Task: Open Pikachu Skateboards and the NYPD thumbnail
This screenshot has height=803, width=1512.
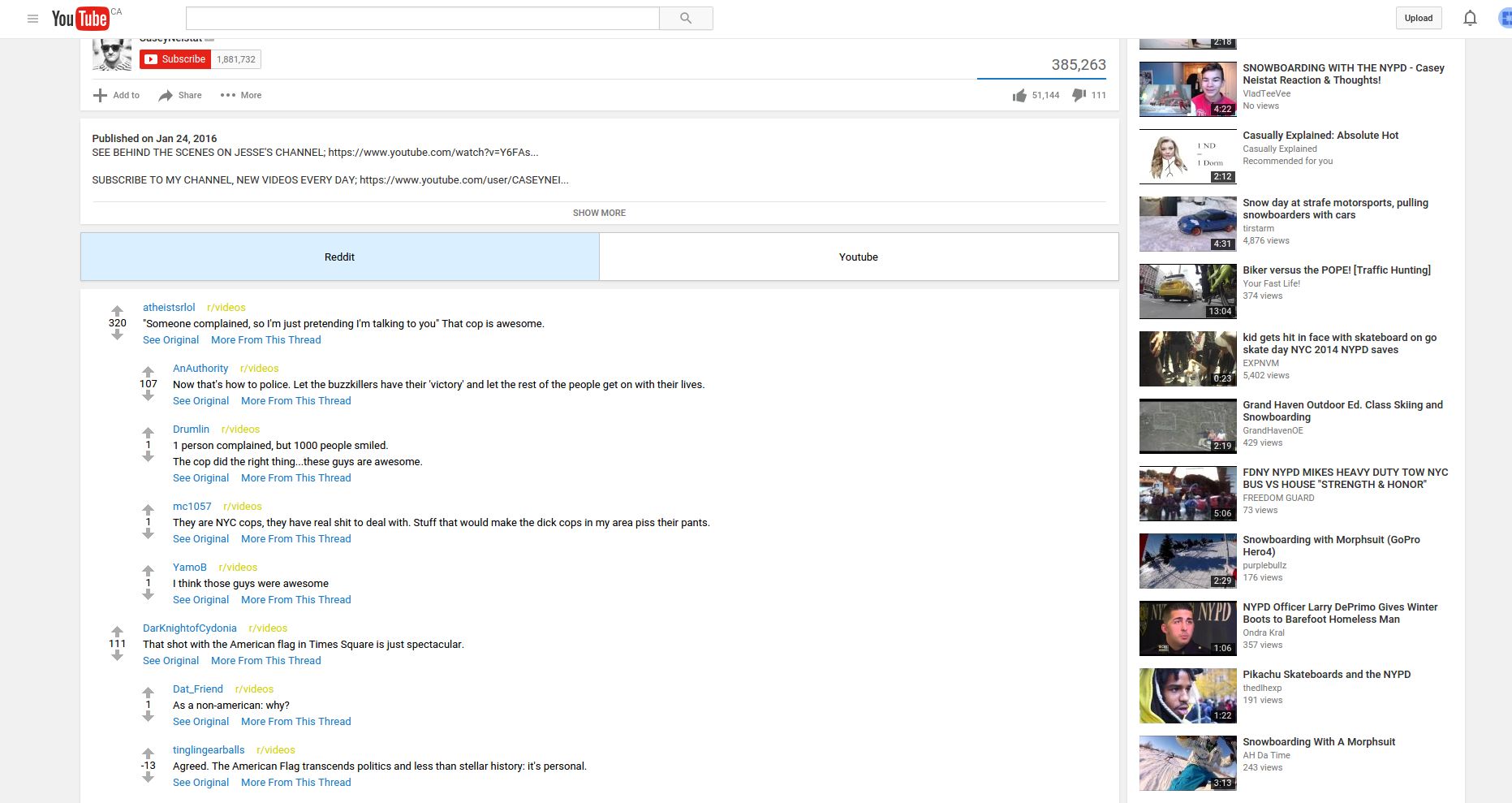Action: 1188,696
